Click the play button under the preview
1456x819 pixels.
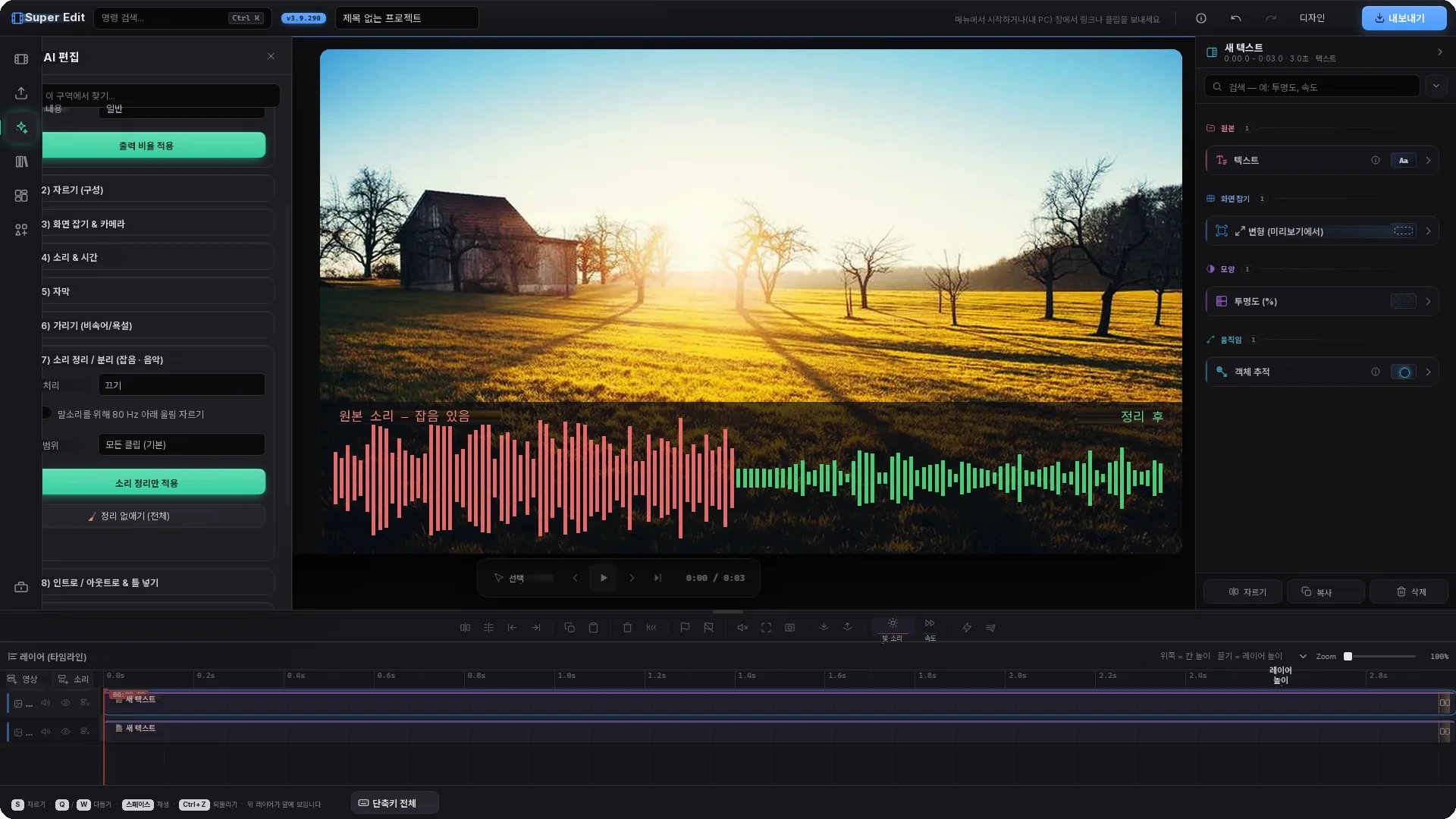point(604,578)
